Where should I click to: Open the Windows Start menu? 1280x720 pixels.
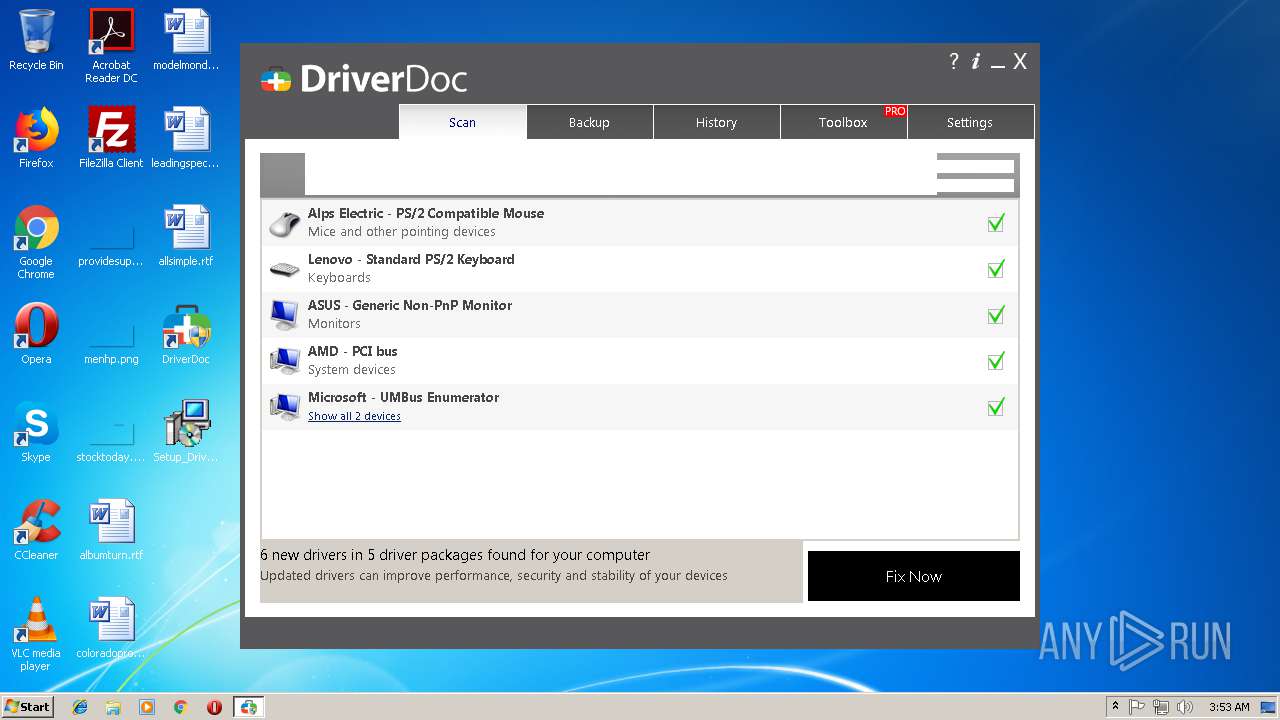[x=28, y=707]
